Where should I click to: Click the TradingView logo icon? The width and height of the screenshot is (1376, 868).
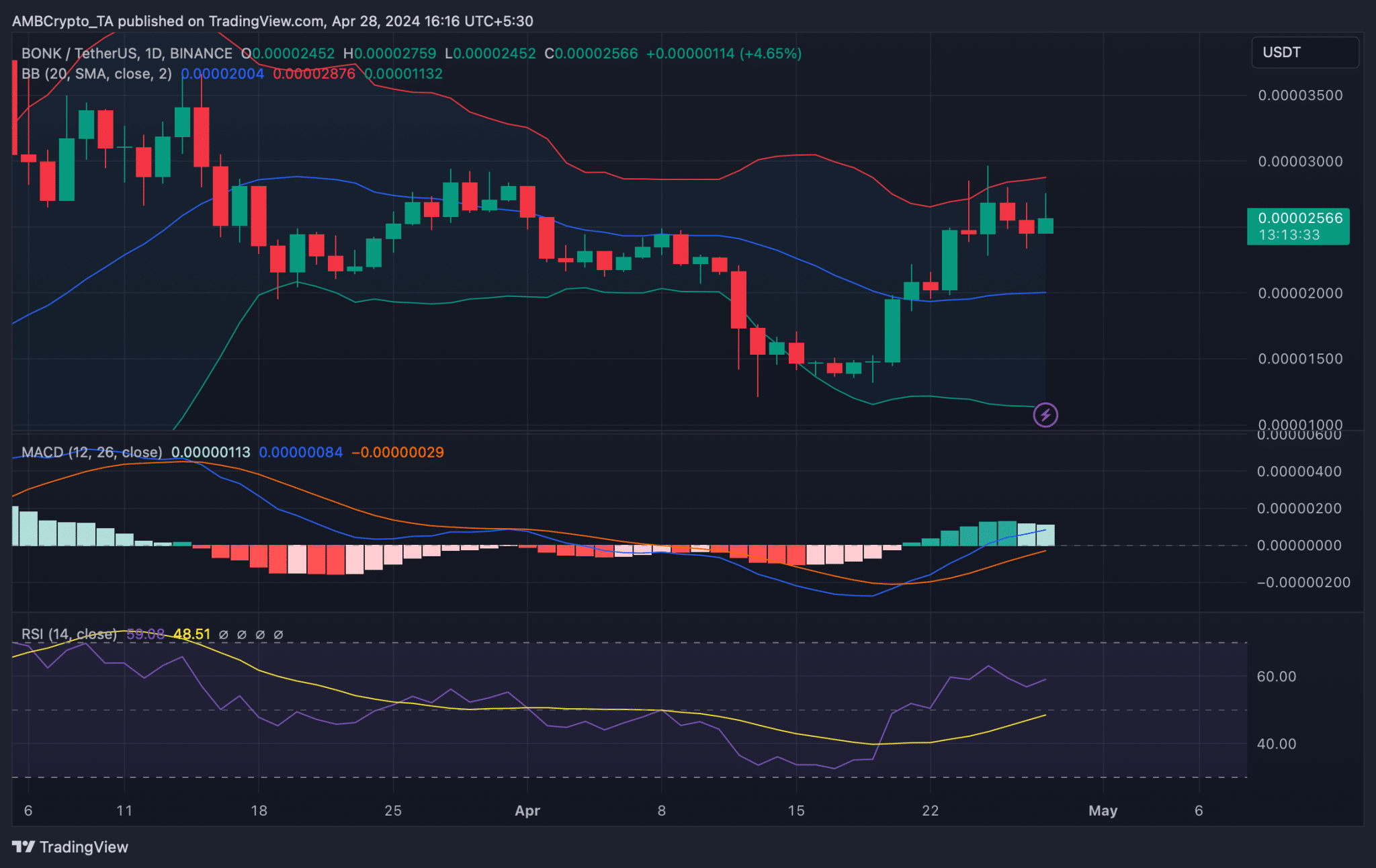pyautogui.click(x=24, y=847)
